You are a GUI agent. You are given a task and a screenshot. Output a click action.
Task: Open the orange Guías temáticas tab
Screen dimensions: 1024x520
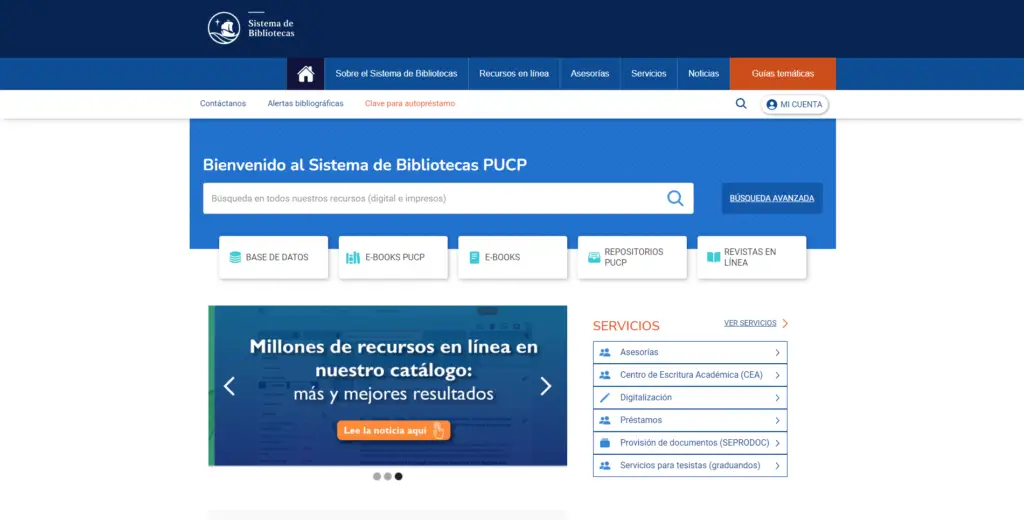[782, 74]
